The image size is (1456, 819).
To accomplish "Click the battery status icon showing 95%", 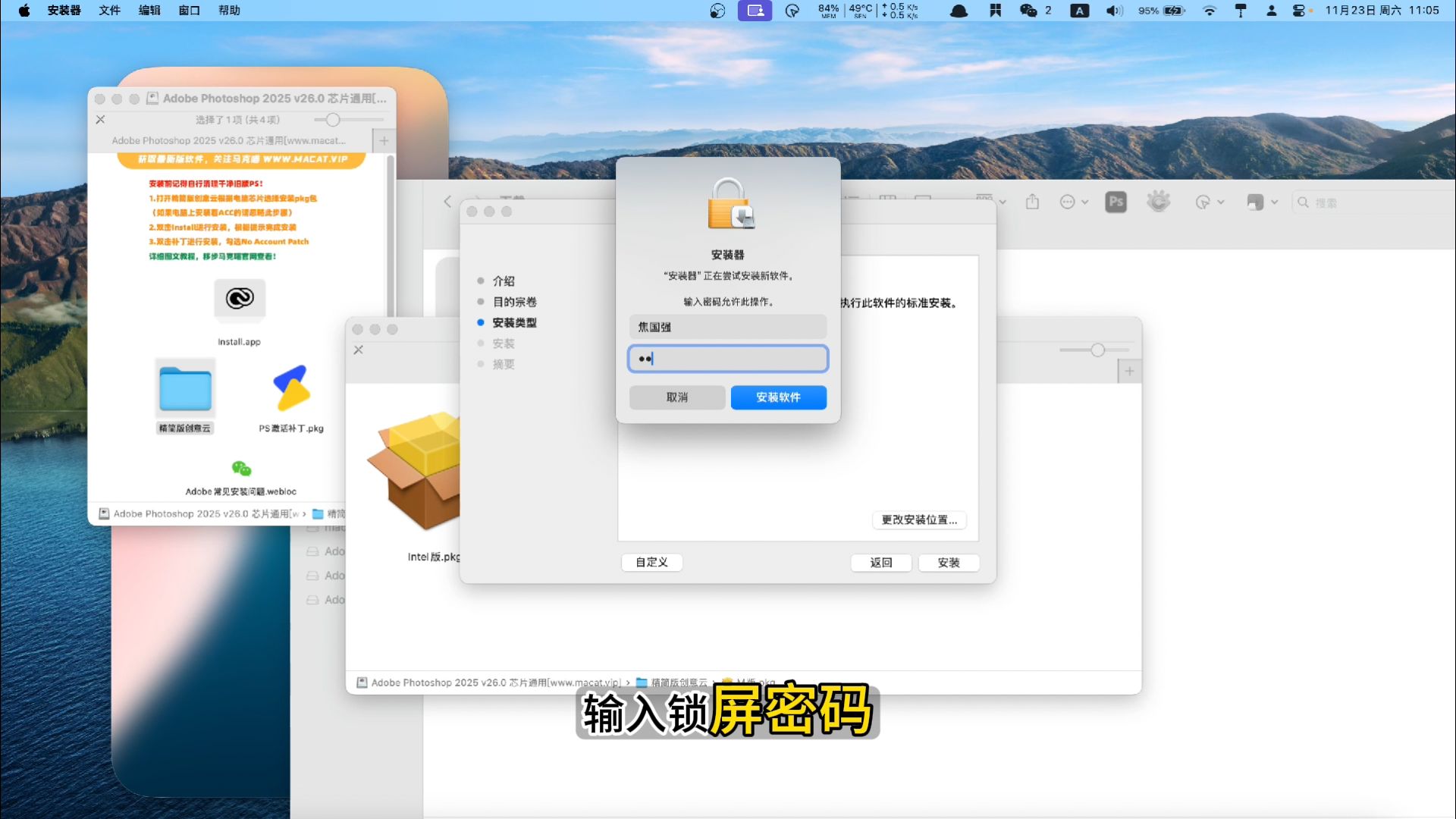I will (x=1162, y=11).
